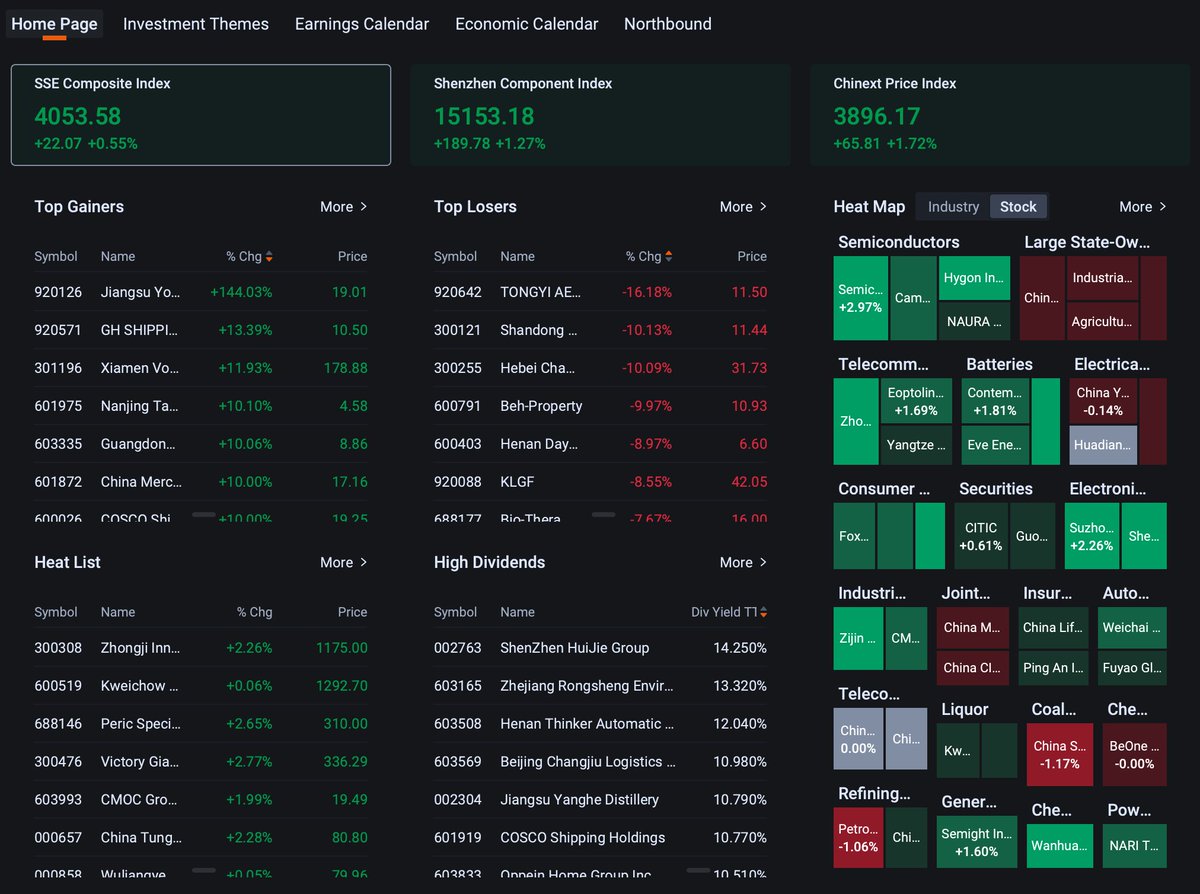1200x894 pixels.
Task: Open More for Heat Map
Action: point(1143,207)
